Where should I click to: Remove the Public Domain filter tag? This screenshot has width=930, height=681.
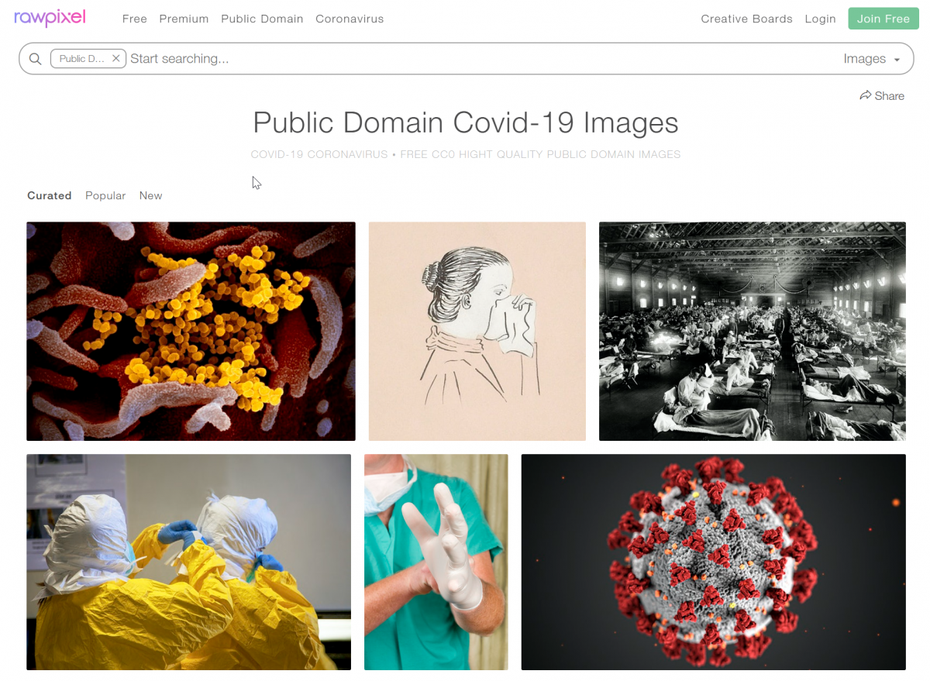tap(116, 58)
